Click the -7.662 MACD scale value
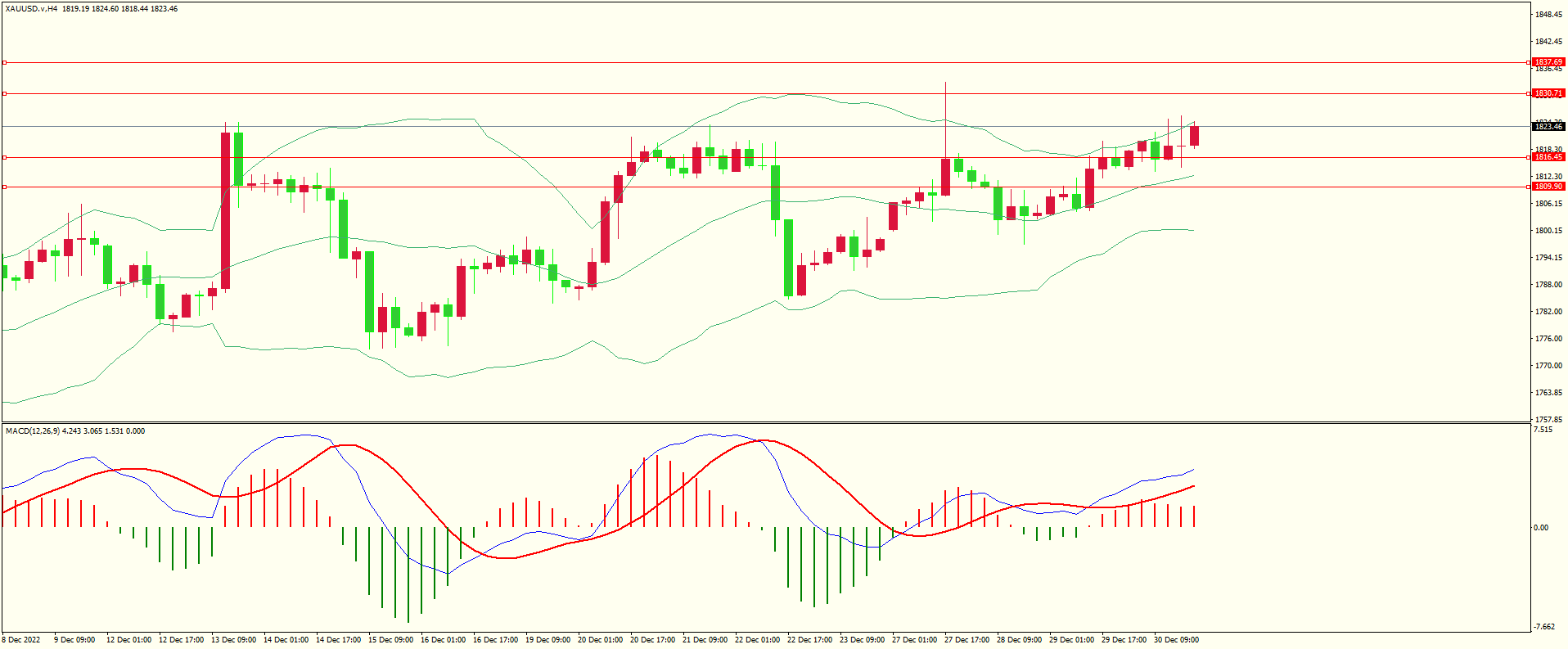This screenshot has width=1568, height=649. [1544, 627]
